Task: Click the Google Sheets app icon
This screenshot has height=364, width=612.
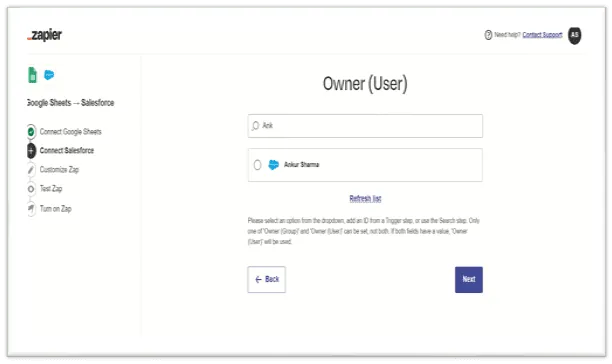Action: (x=32, y=75)
